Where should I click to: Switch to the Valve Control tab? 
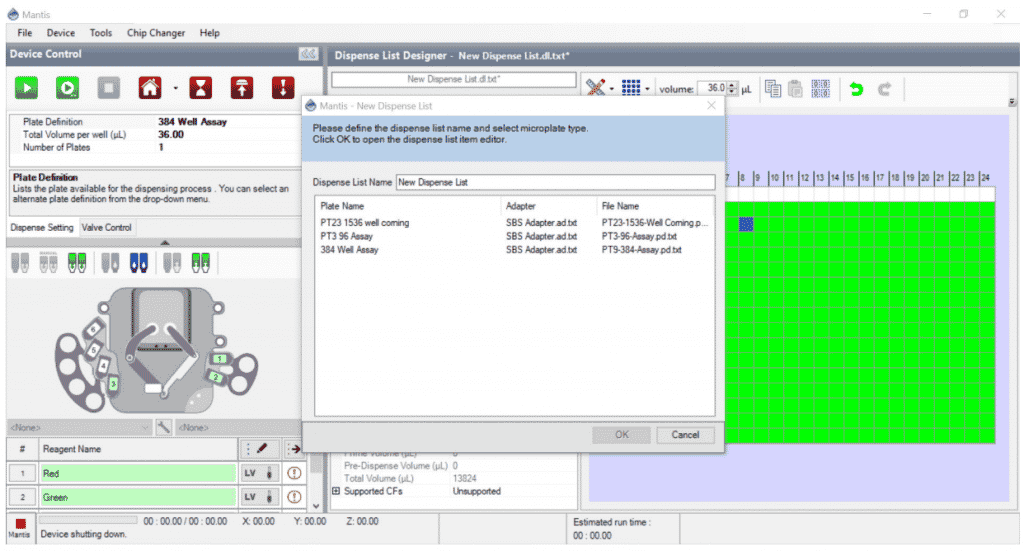point(106,228)
